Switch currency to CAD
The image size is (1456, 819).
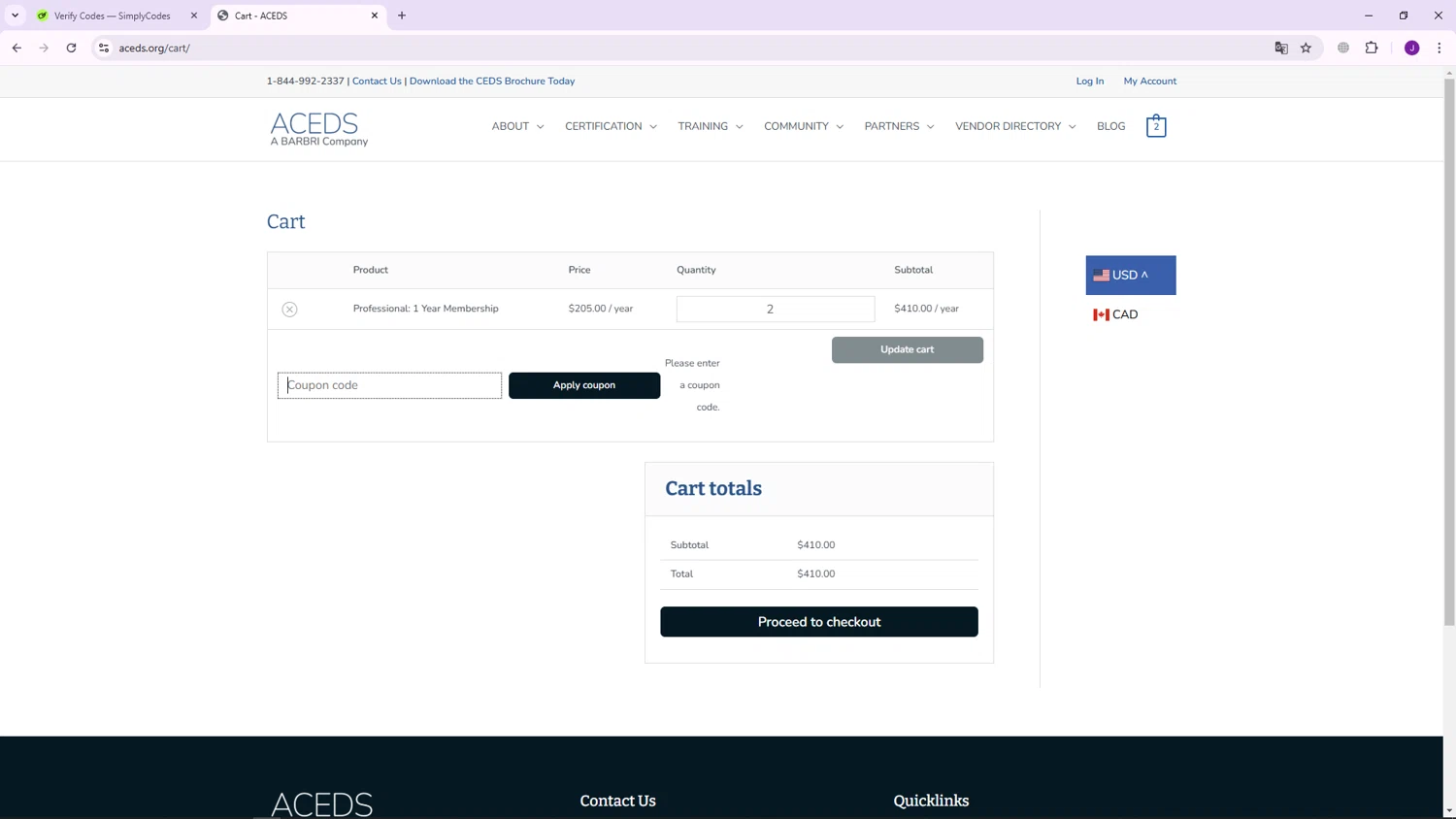click(1115, 314)
